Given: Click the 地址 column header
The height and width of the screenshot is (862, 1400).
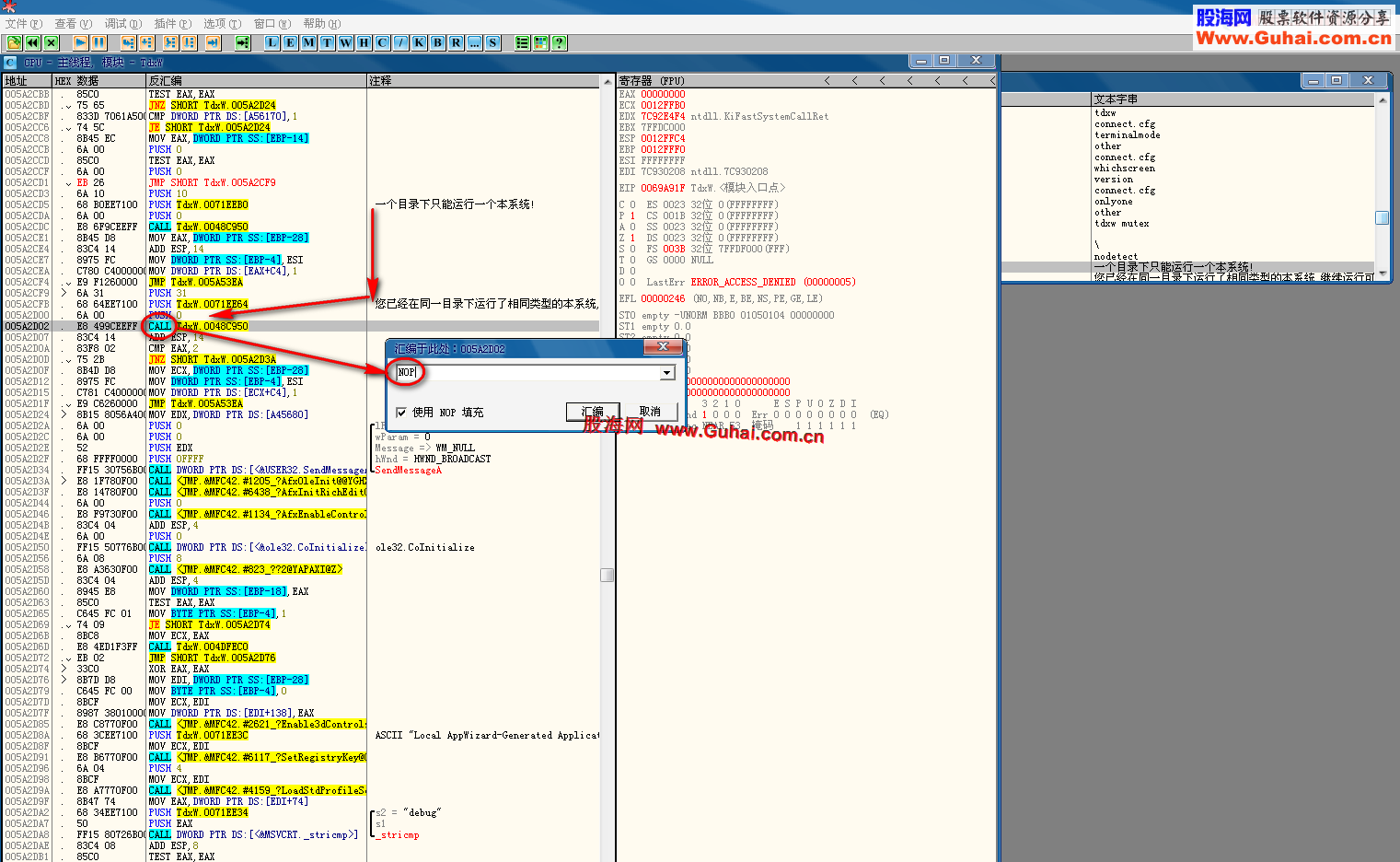Looking at the screenshot, I should pyautogui.click(x=28, y=81).
